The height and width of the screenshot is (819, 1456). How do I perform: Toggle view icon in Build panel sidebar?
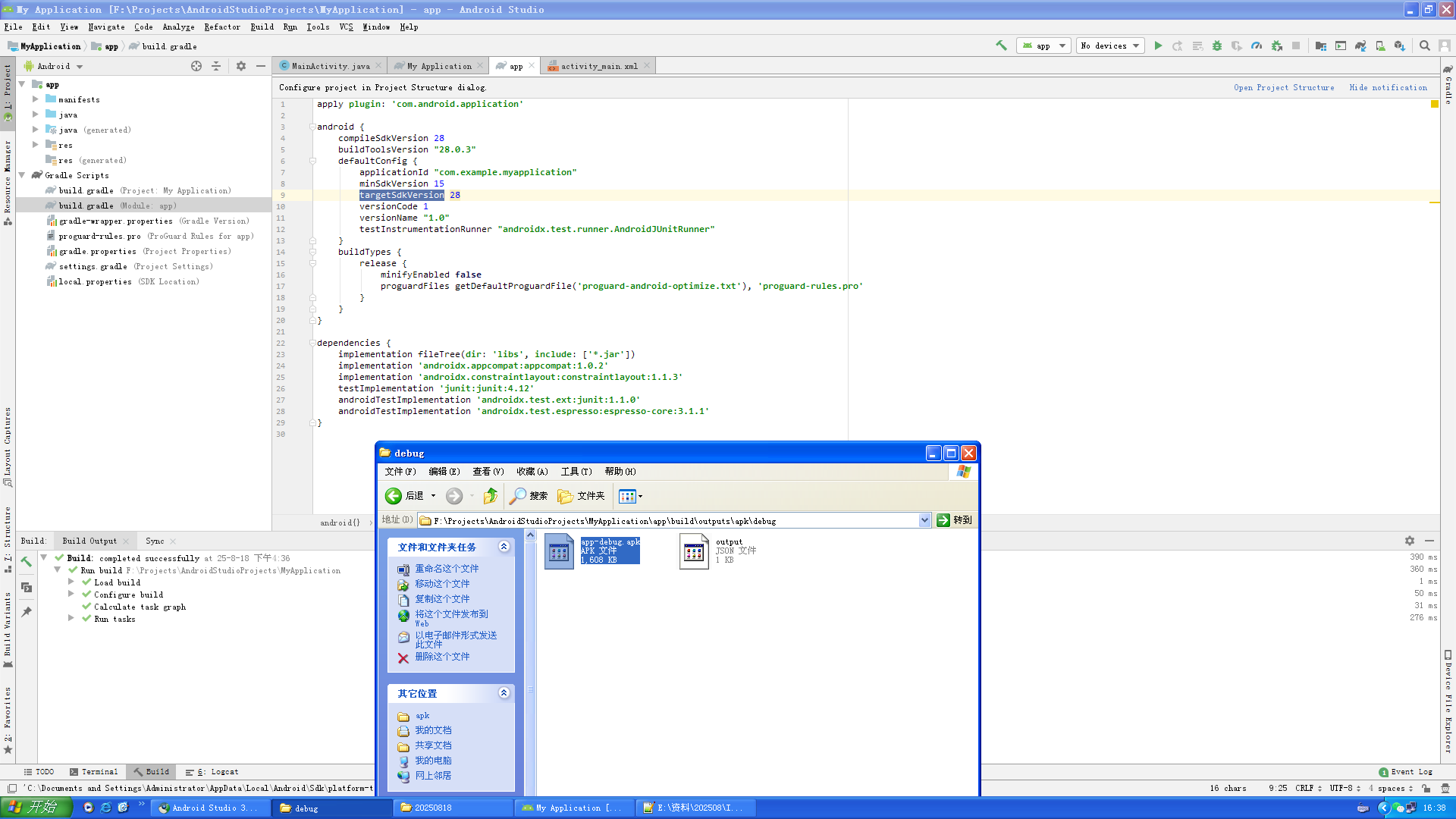tap(27, 587)
